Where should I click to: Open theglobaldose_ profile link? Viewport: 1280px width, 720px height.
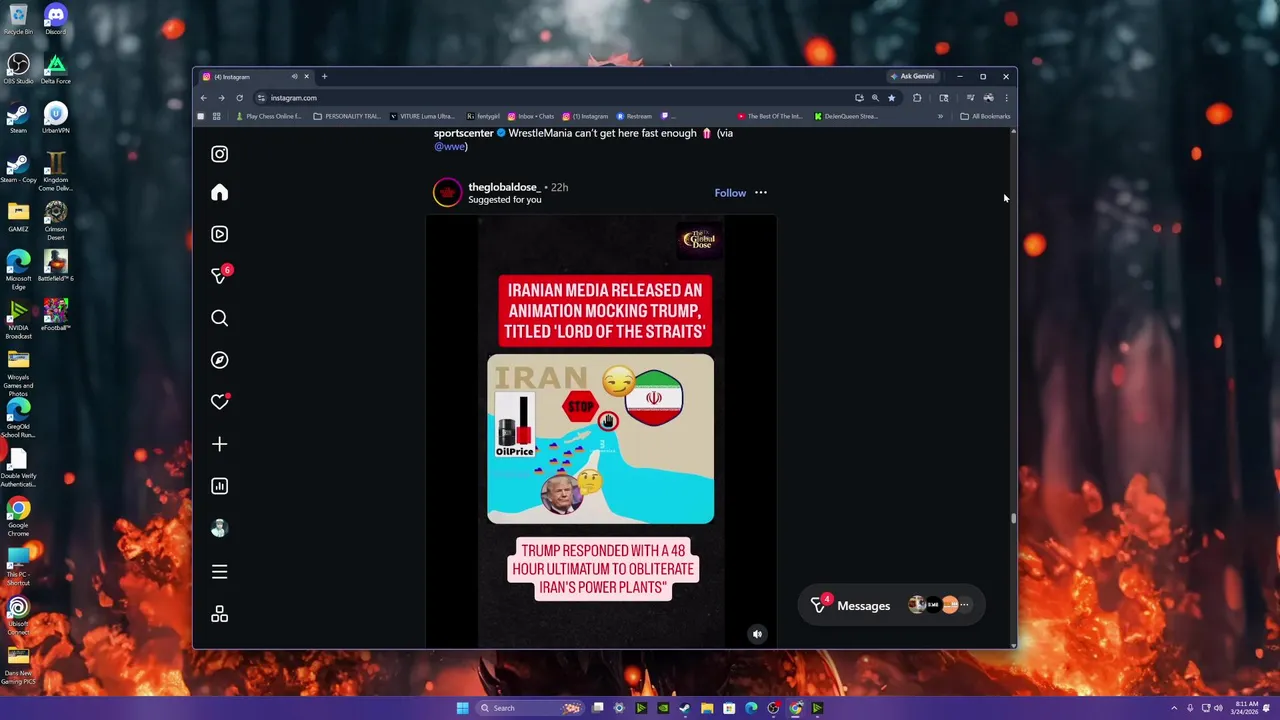[504, 187]
